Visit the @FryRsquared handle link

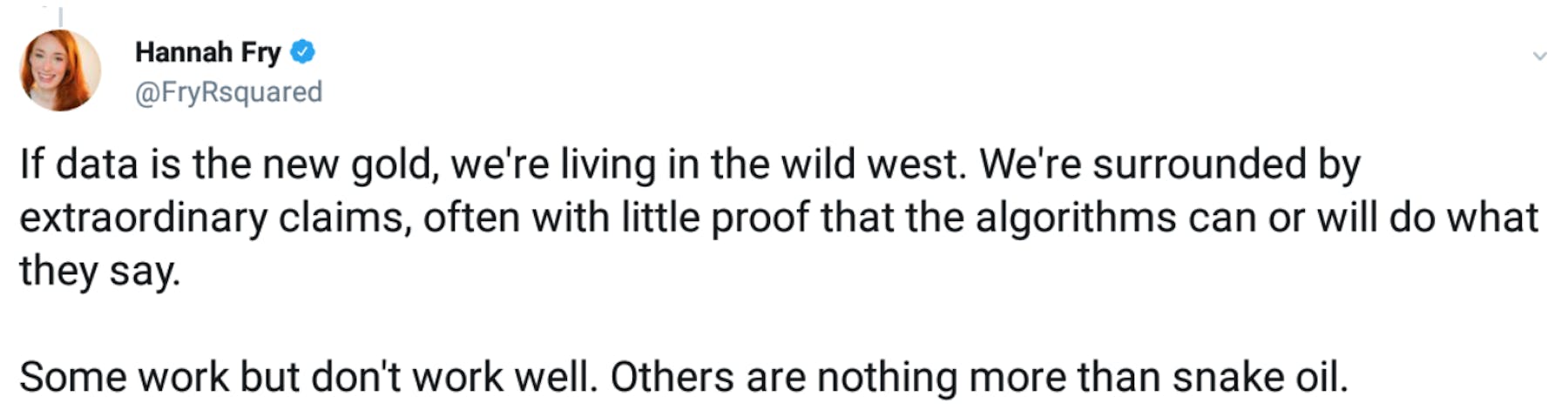[x=228, y=91]
